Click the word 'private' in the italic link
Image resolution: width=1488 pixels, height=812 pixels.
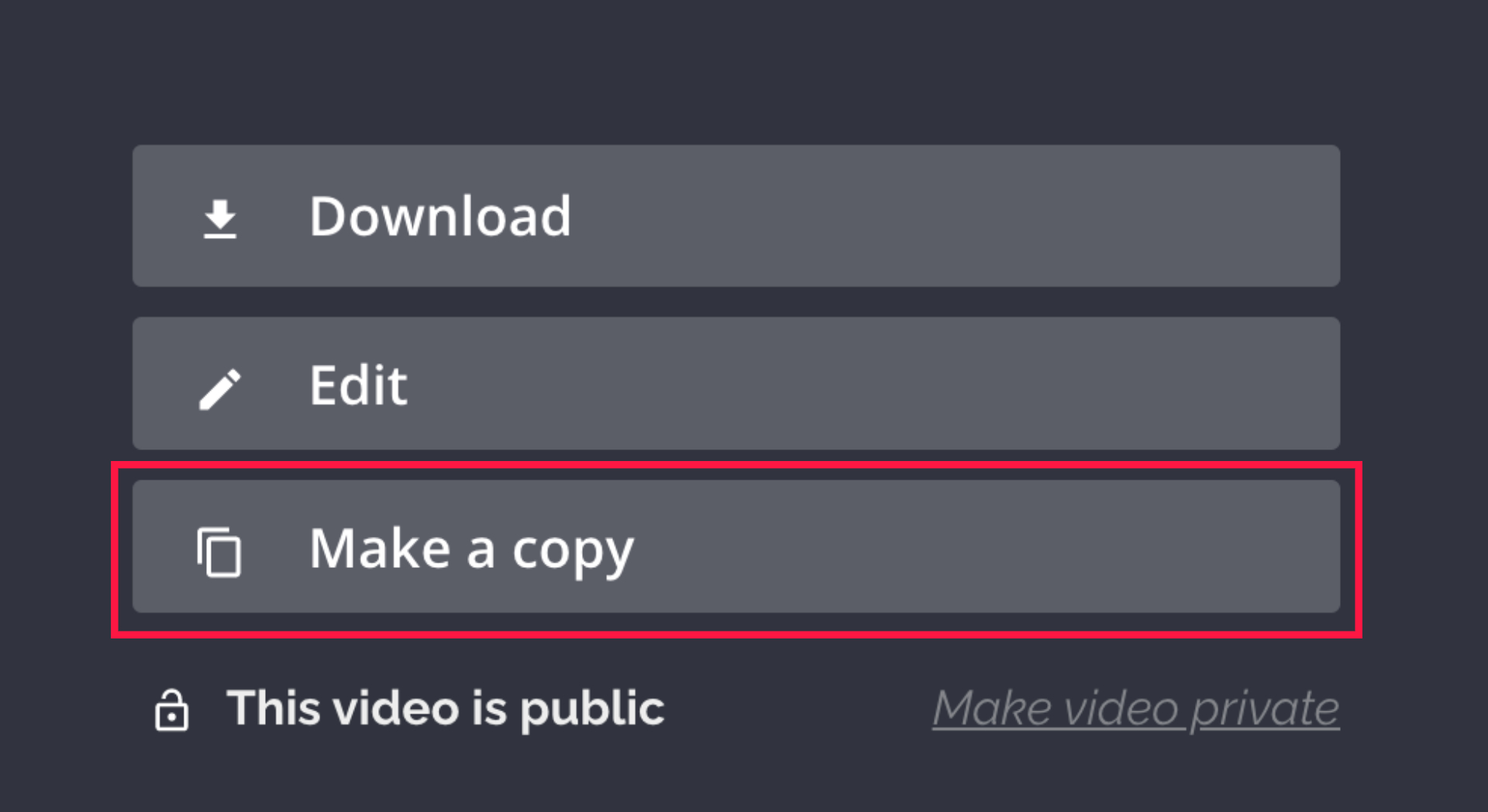(x=1265, y=710)
